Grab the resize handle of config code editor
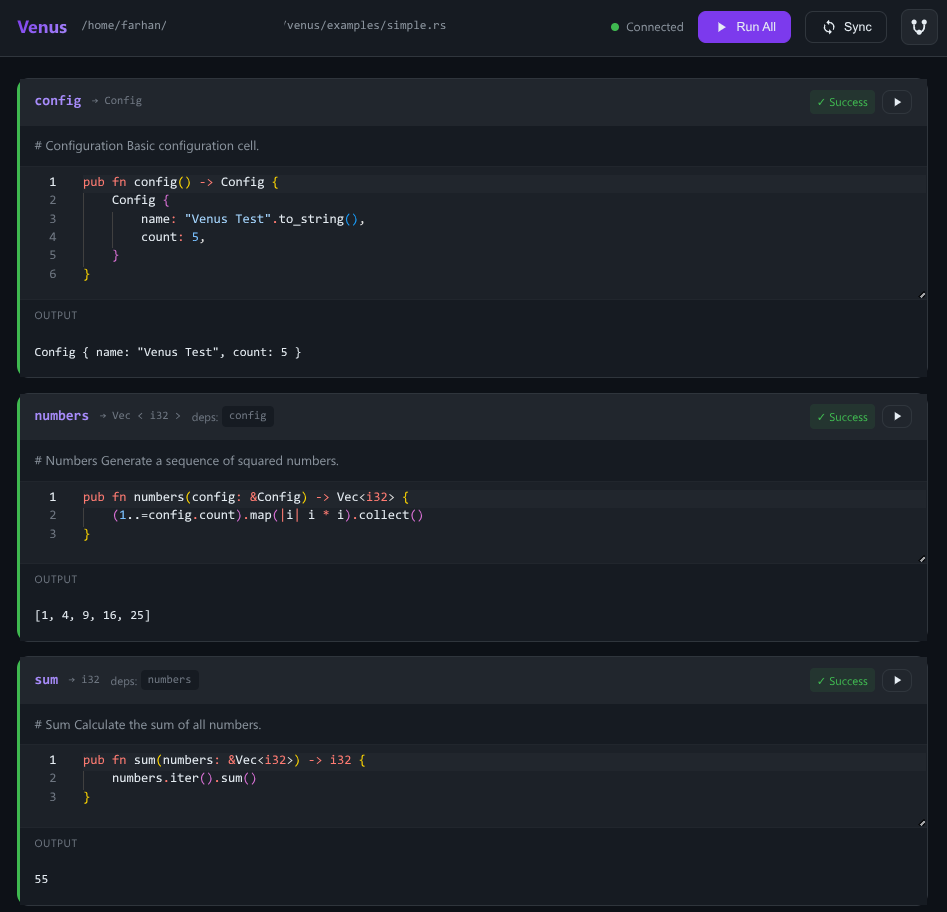The height and width of the screenshot is (912, 947). [x=922, y=295]
